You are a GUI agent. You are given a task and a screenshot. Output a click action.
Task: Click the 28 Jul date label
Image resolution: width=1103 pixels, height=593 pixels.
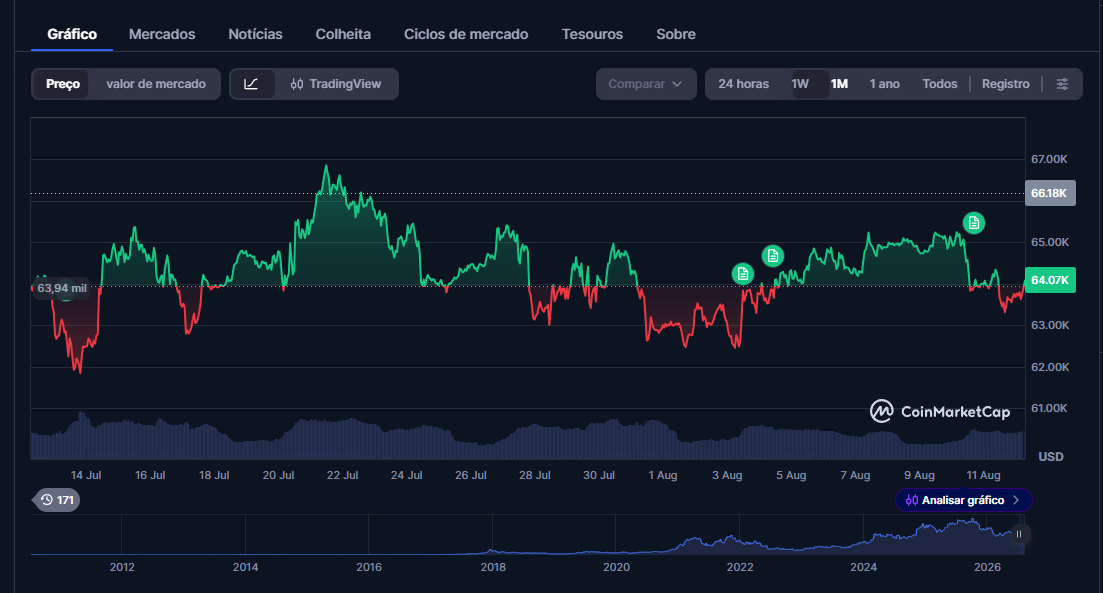point(535,476)
